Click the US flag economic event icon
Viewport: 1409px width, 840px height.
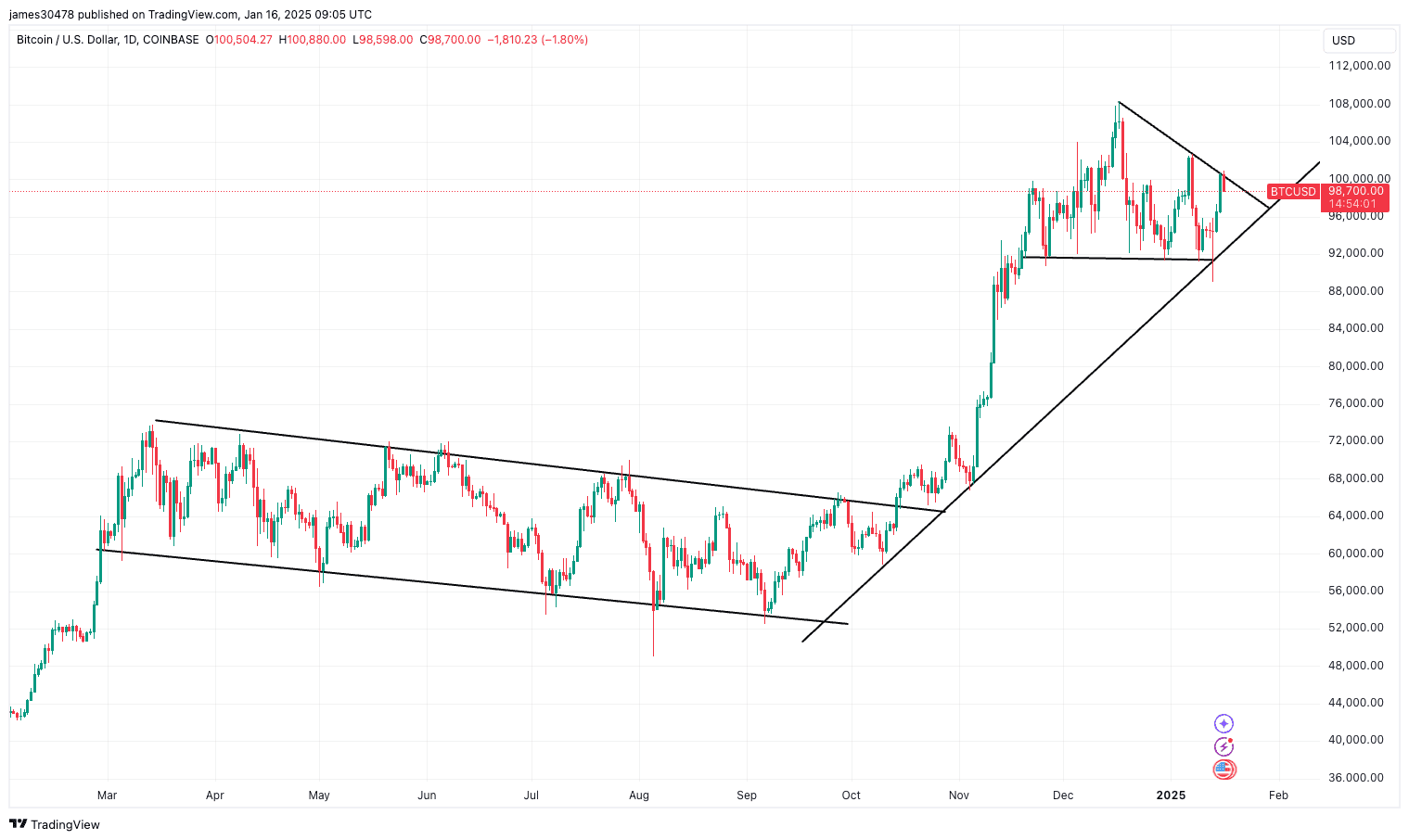point(1223,770)
